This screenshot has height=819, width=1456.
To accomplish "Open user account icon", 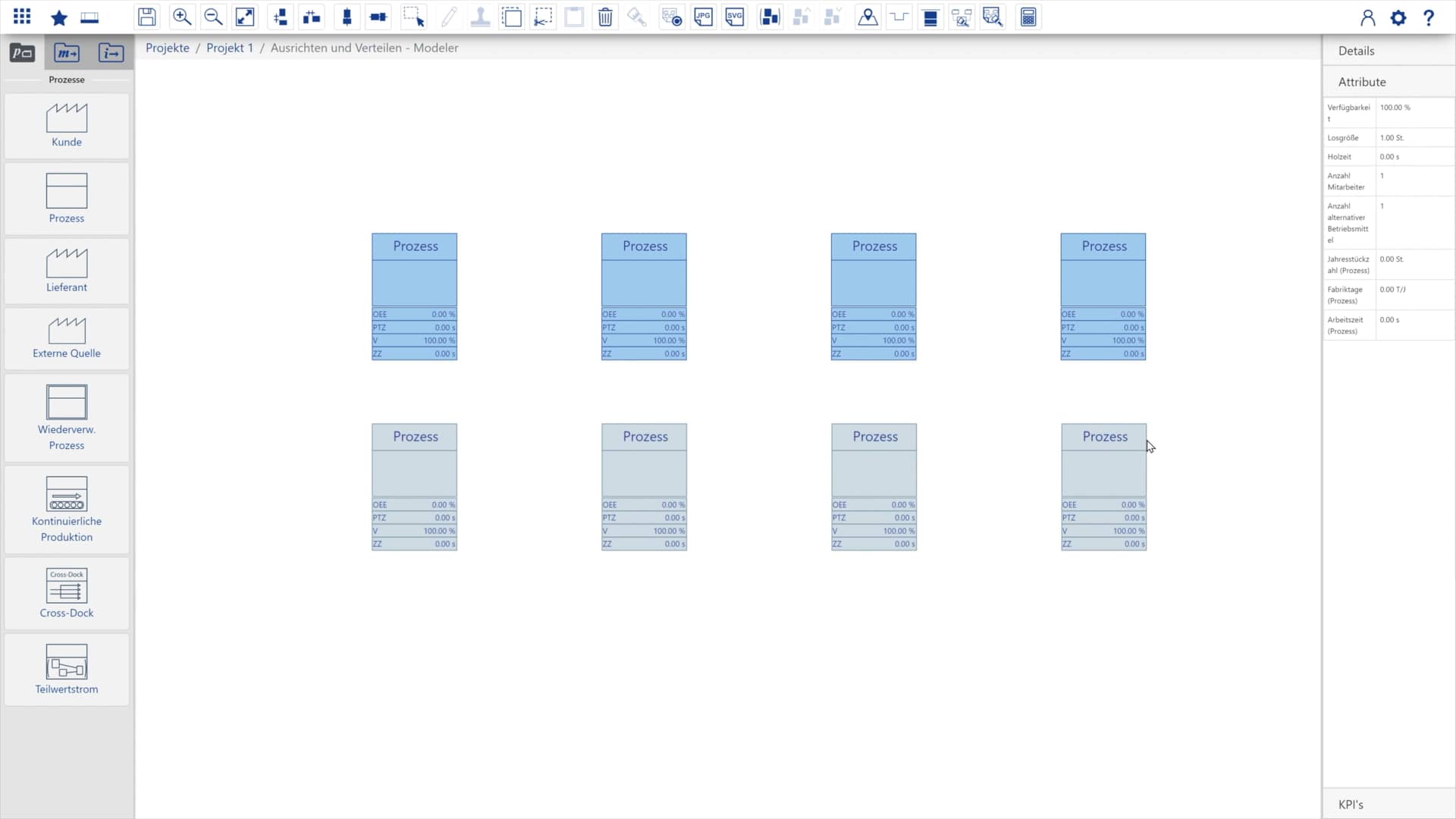I will coord(1367,17).
